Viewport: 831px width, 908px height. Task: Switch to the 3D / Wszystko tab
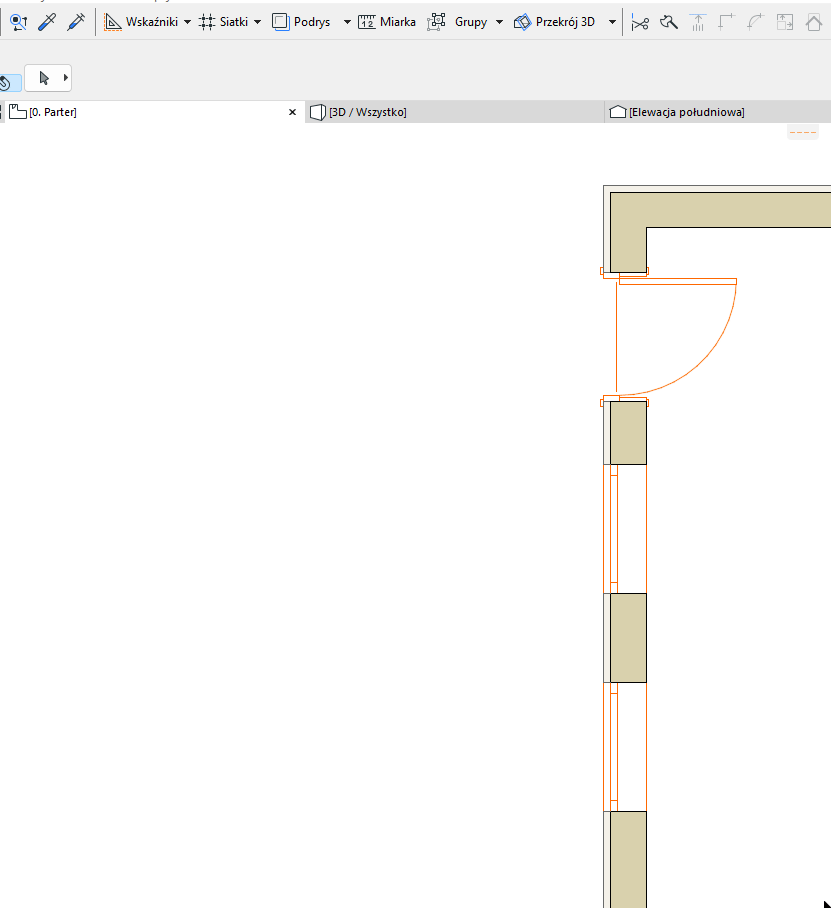pyautogui.click(x=365, y=112)
